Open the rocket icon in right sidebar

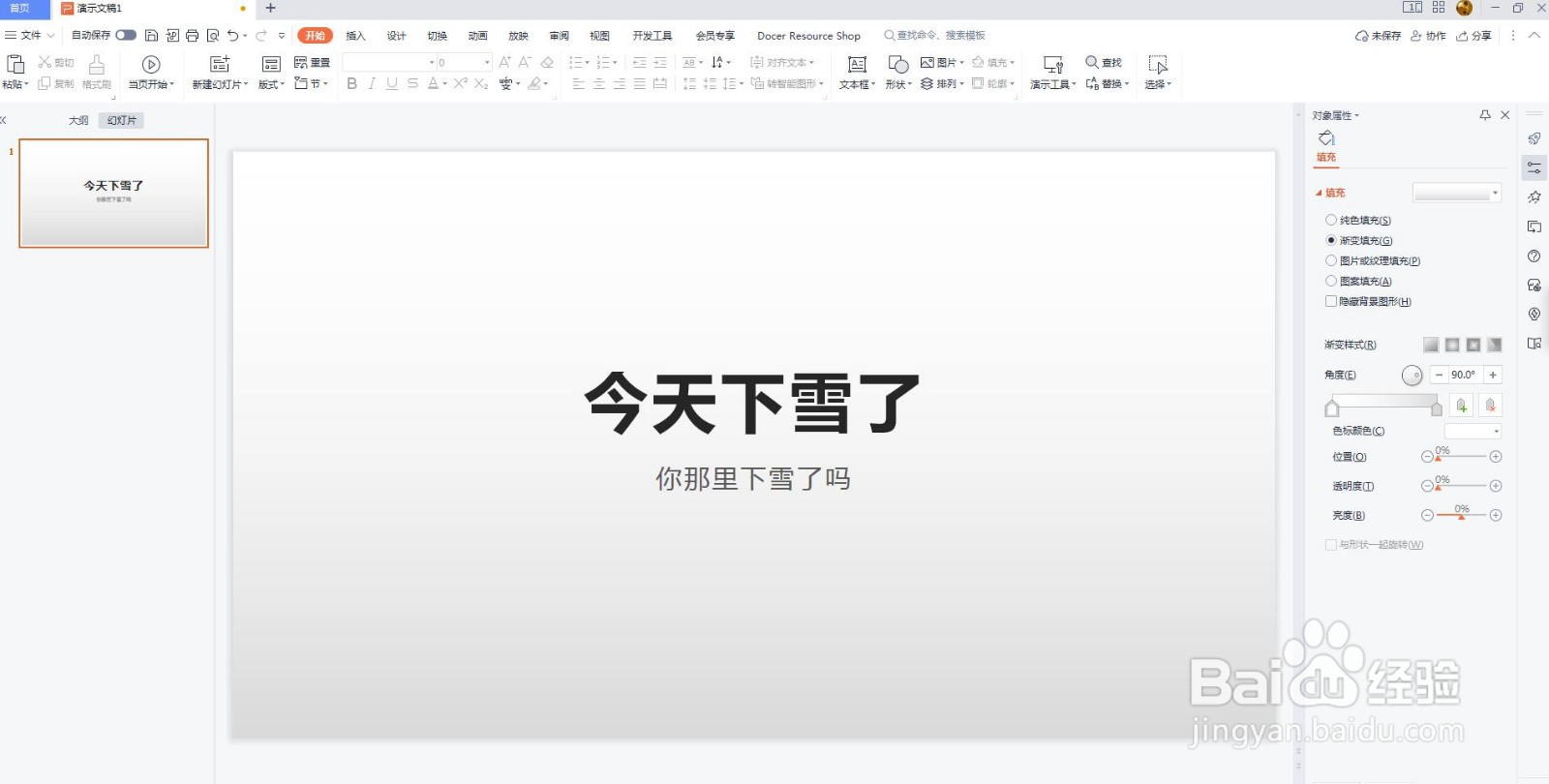coord(1534,138)
